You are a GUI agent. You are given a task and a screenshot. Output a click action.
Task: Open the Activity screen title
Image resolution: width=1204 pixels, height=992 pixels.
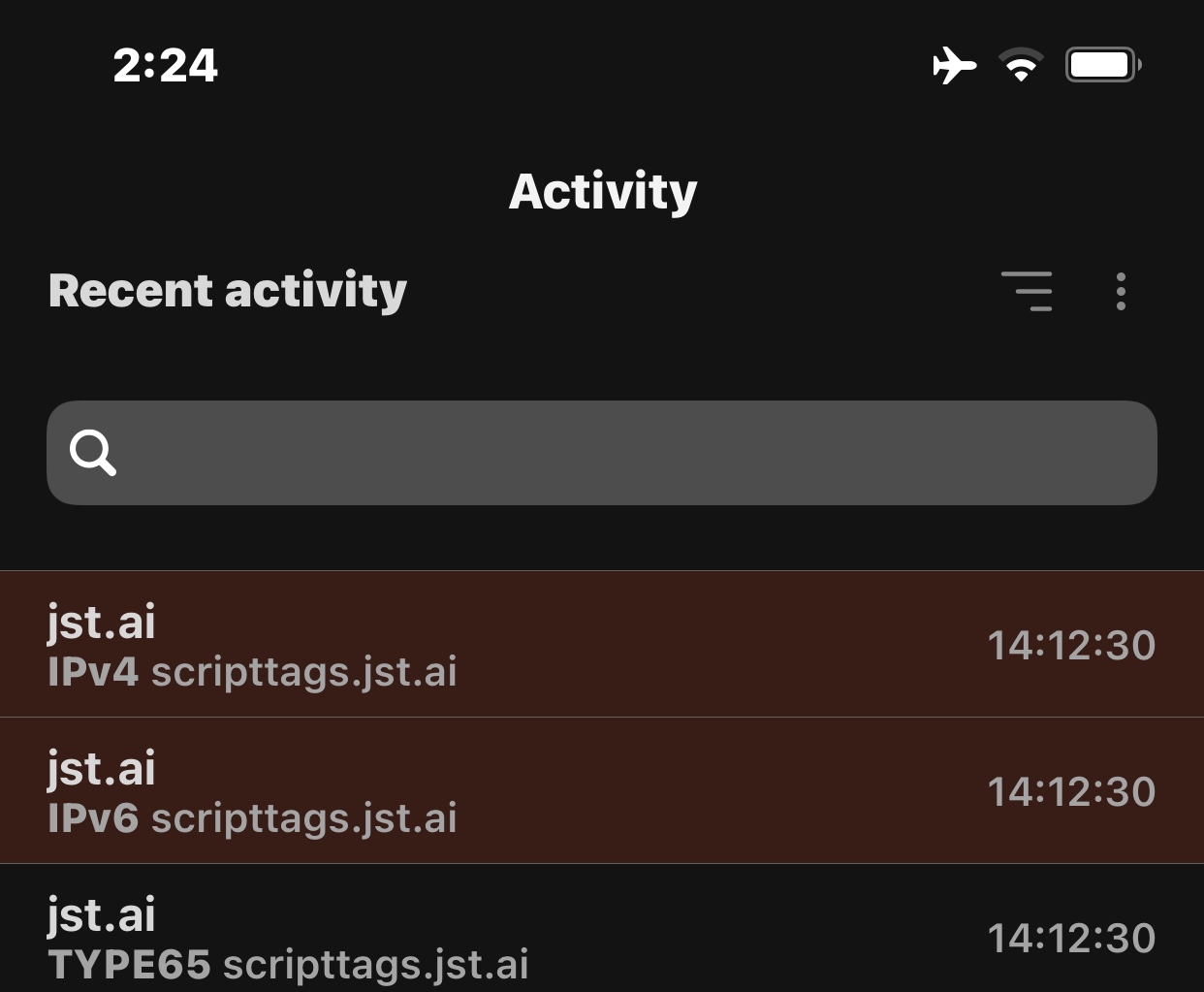602,191
